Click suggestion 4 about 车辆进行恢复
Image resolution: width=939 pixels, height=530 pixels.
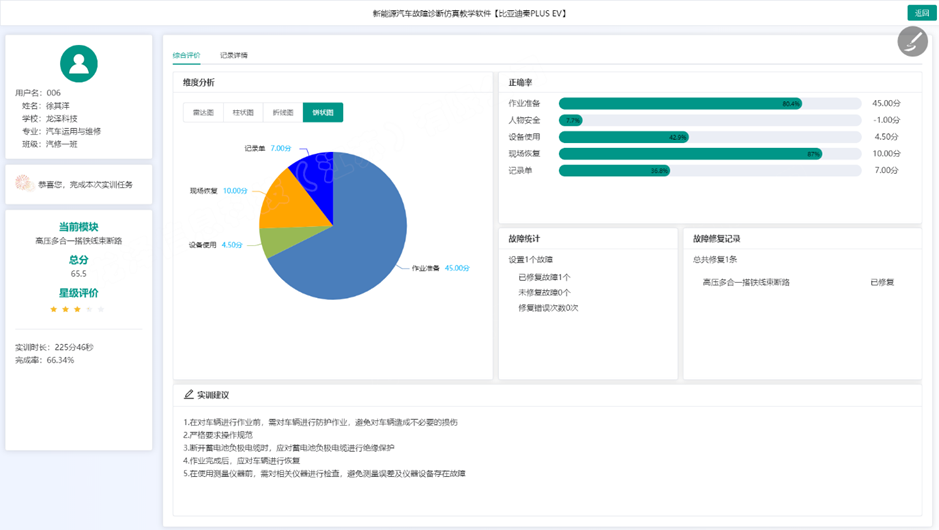click(241, 461)
